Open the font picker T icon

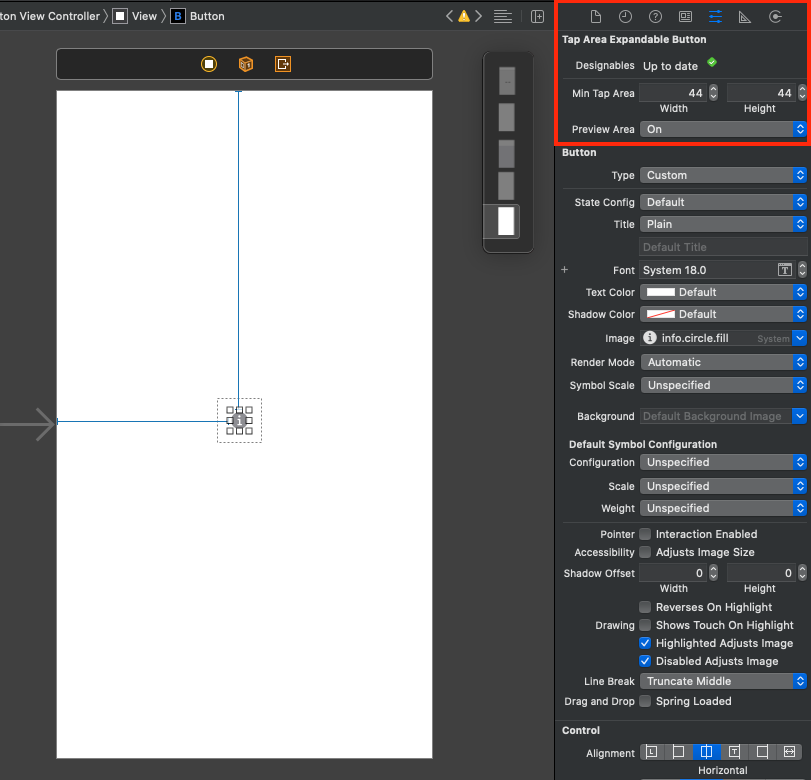[785, 269]
